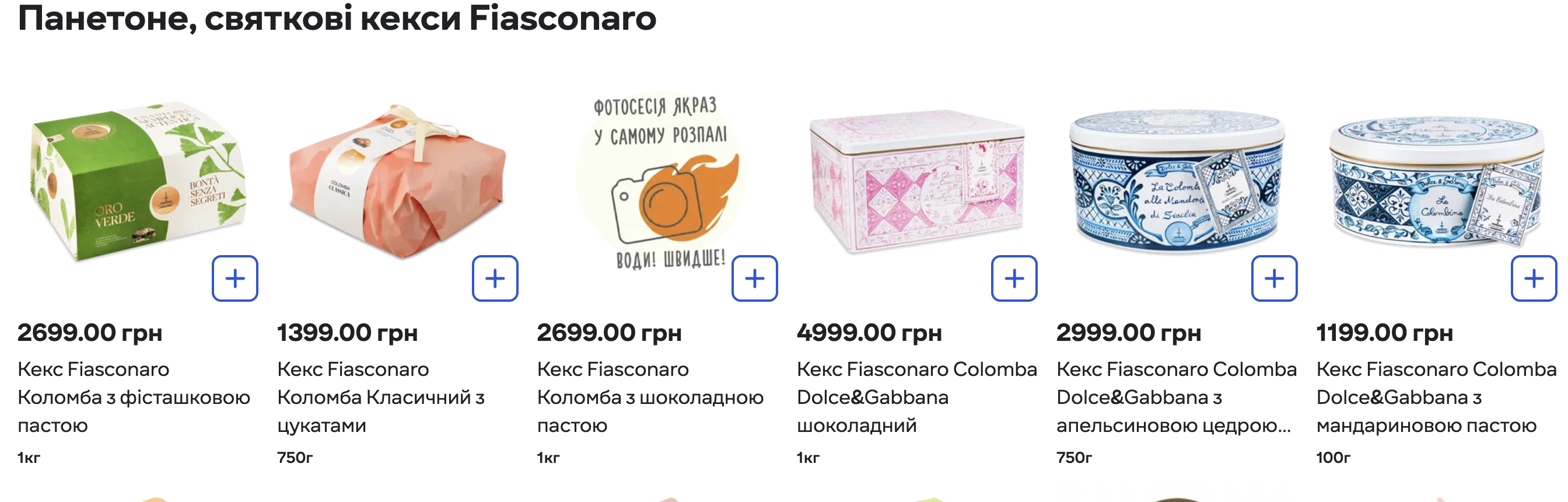Open 'Коломба Класичний з цукатами' product link

pyautogui.click(x=380, y=397)
